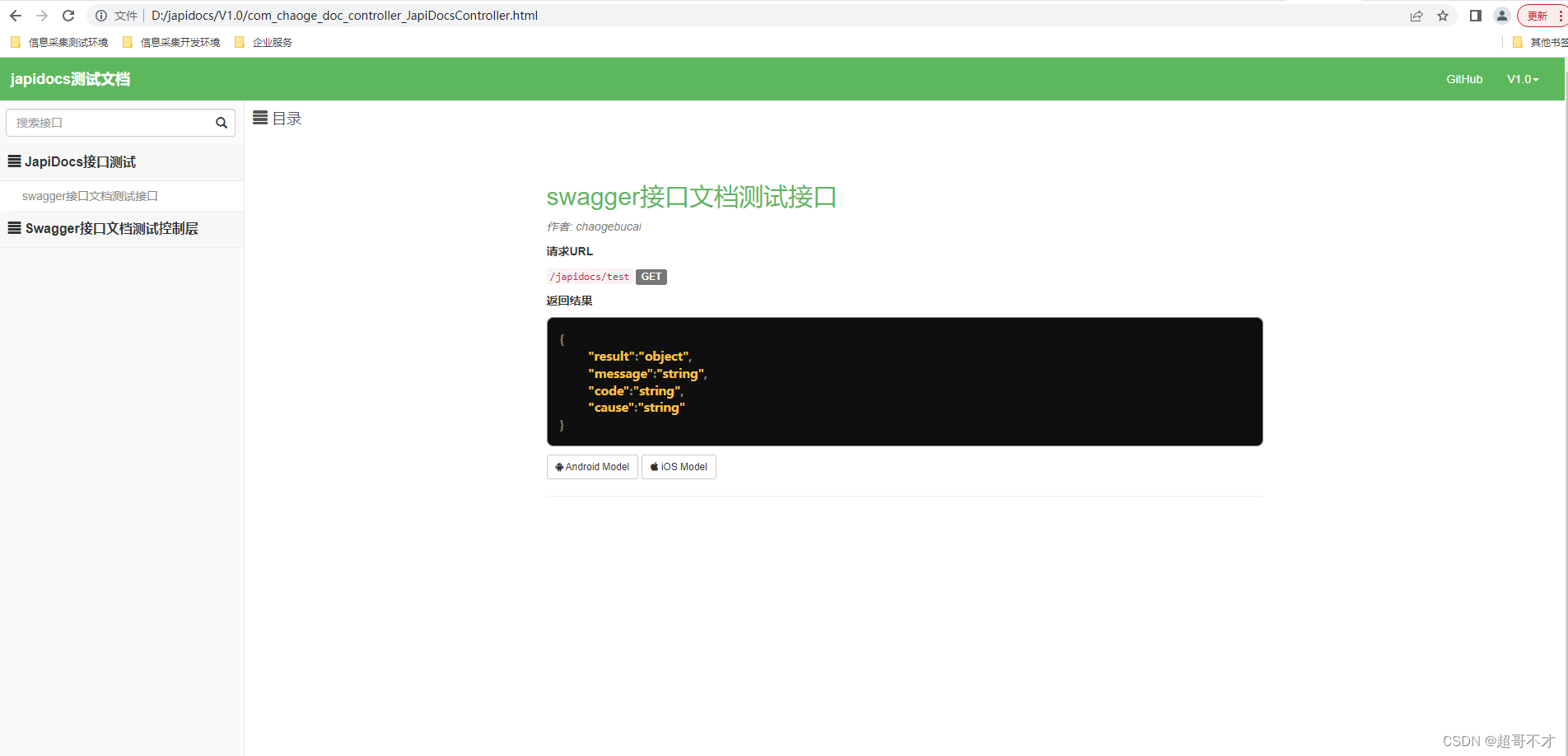
Task: Click the 返回结果 label
Action: pyautogui.click(x=570, y=301)
